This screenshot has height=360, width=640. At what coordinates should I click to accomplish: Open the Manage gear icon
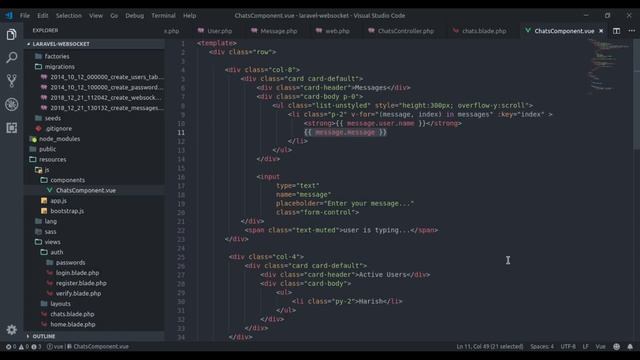pyautogui.click(x=11, y=330)
